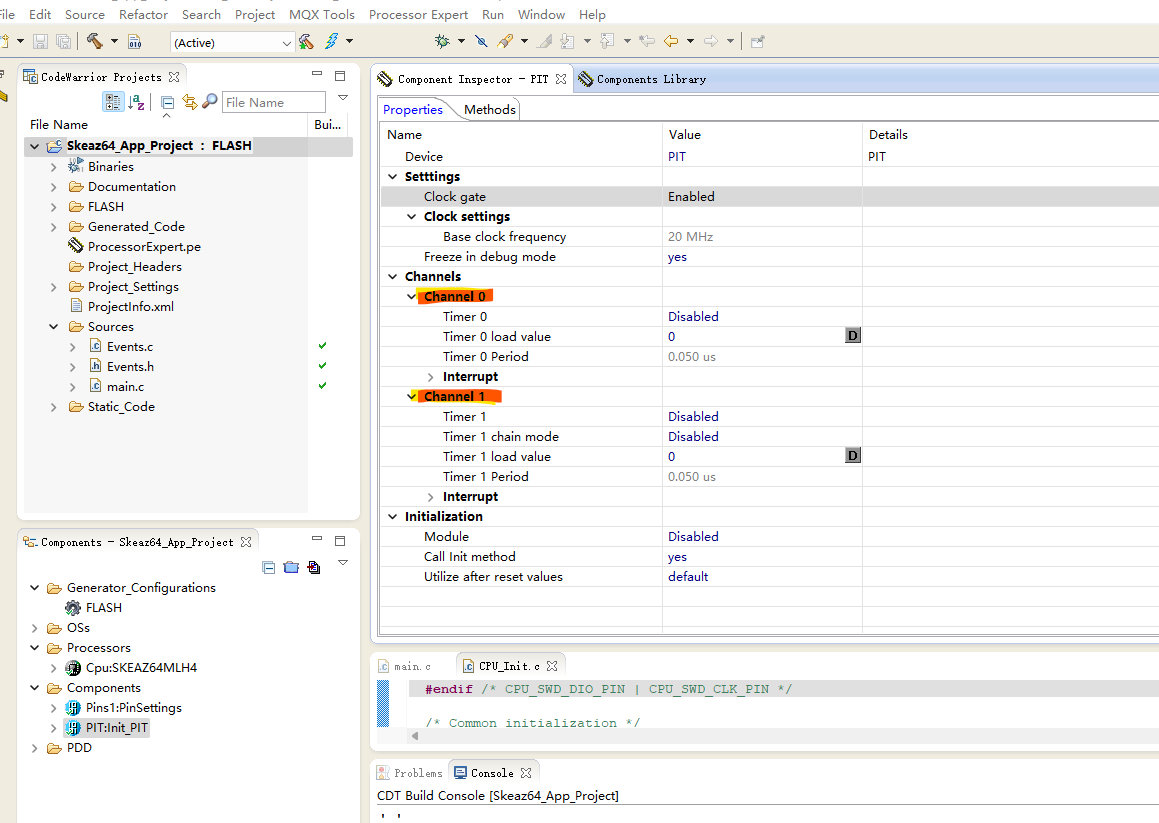Collapse all nodes in the Projects tree

[166, 101]
